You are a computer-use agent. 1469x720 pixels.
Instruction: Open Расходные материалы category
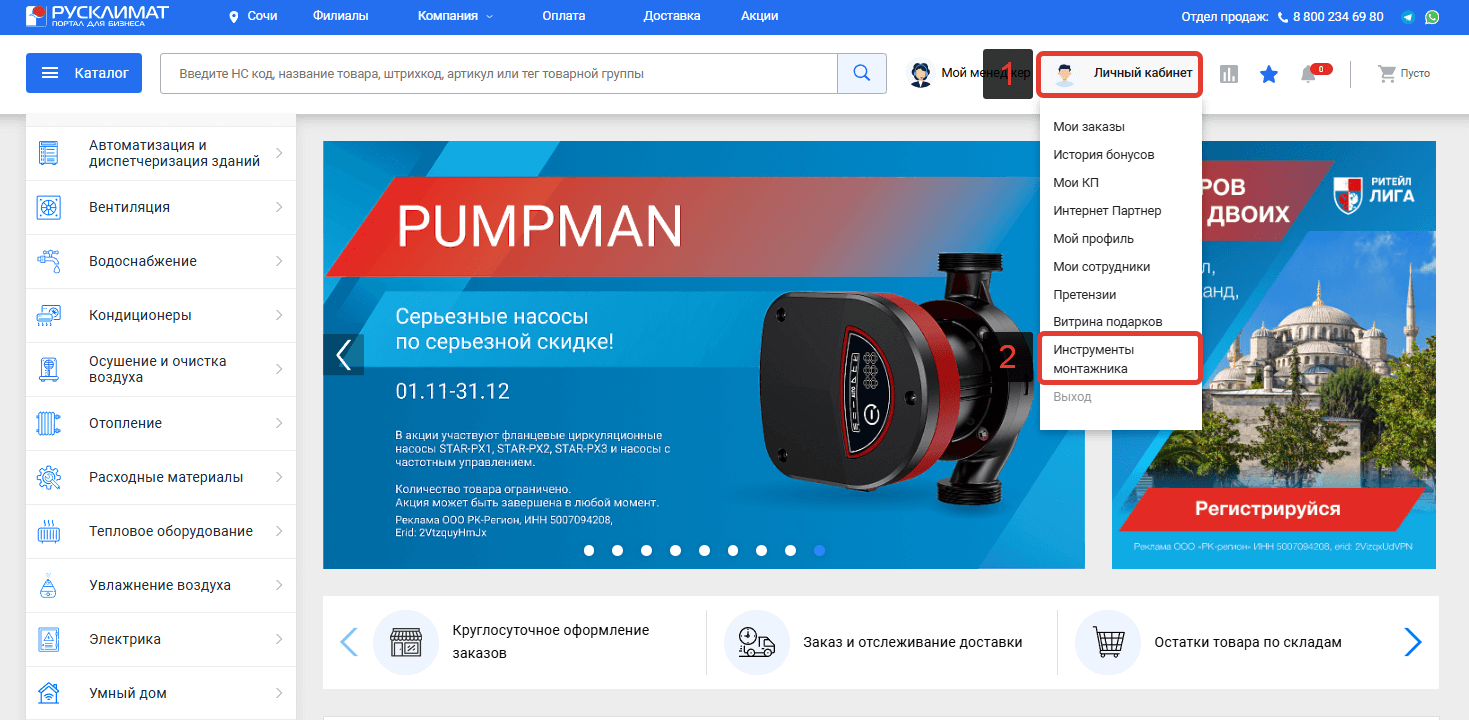pos(161,477)
